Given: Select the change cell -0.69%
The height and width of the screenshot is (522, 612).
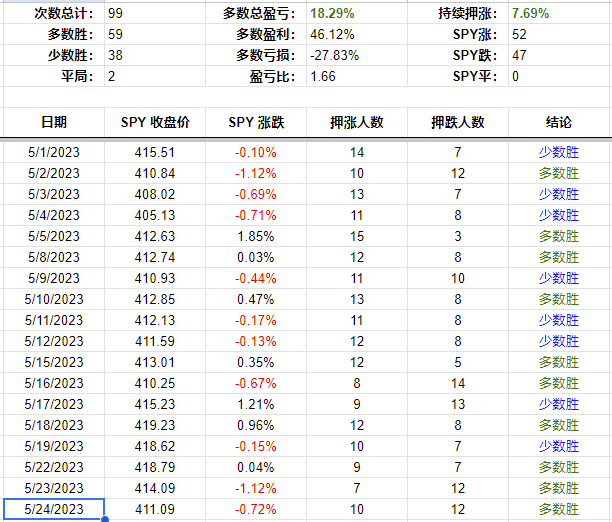Looking at the screenshot, I should tap(256, 194).
